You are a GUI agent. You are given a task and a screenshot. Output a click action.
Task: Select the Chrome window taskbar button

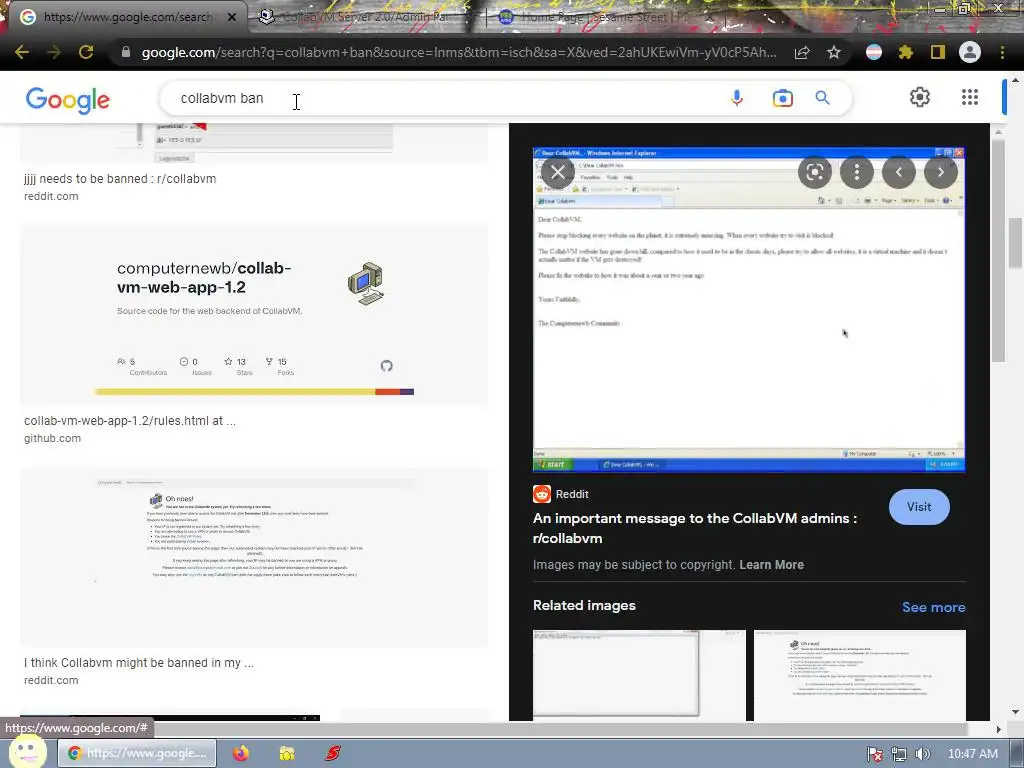coord(137,754)
